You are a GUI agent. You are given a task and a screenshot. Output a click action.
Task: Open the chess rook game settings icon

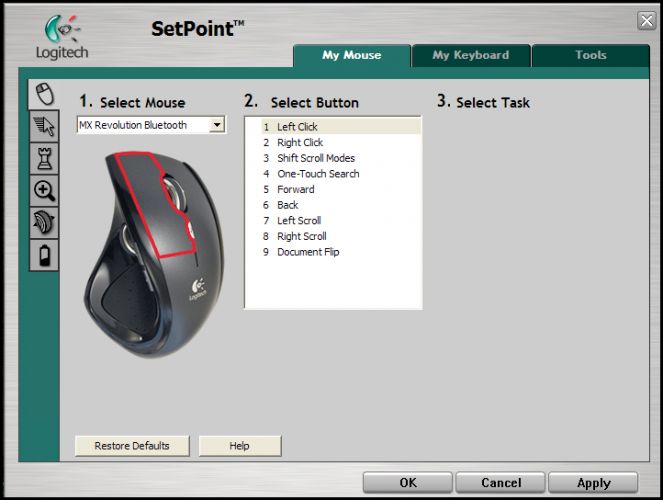point(44,158)
